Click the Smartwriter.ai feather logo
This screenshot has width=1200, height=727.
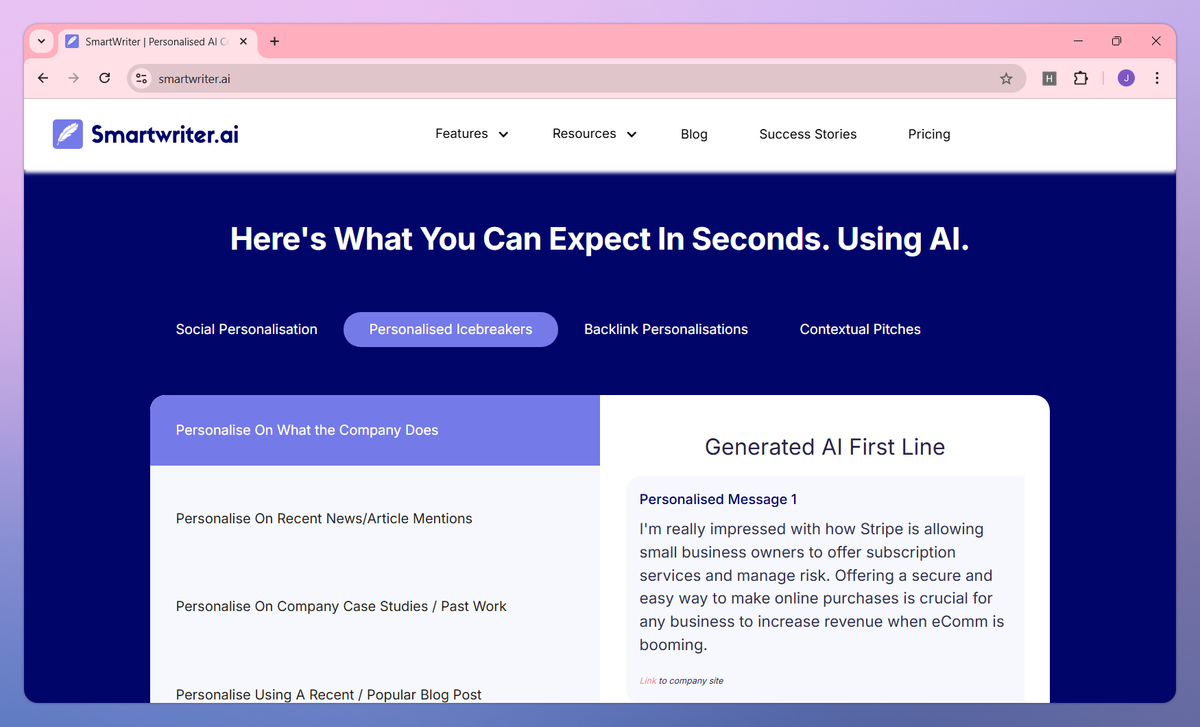click(x=67, y=133)
